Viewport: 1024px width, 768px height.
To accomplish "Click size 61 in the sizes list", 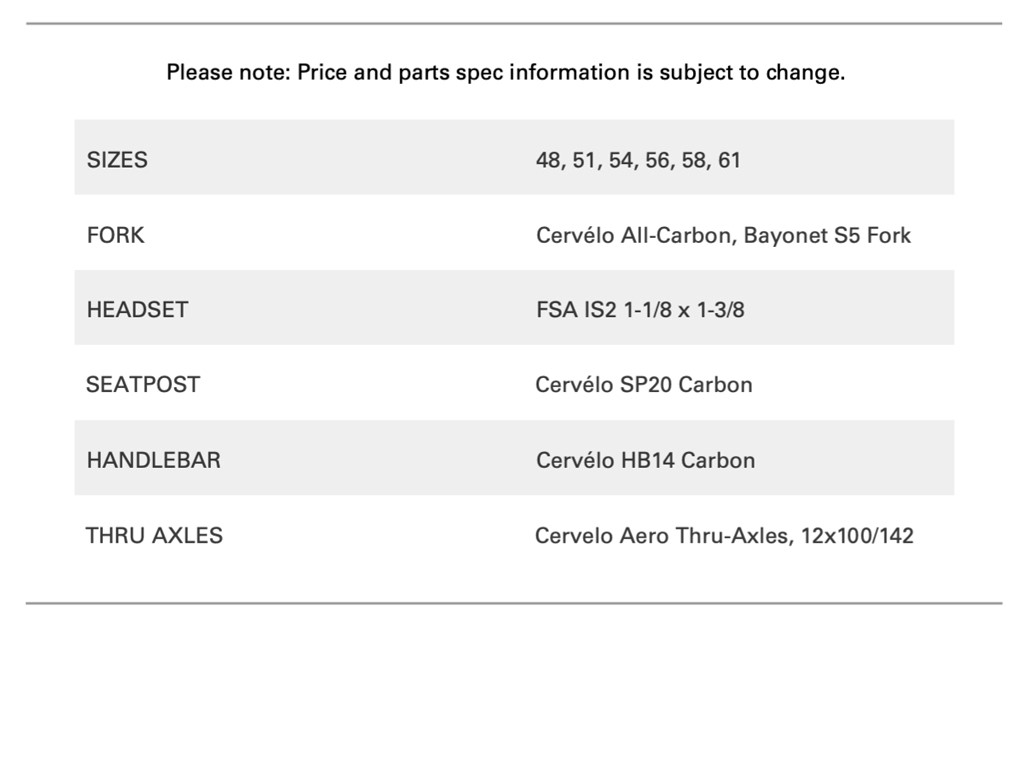I will tap(729, 160).
